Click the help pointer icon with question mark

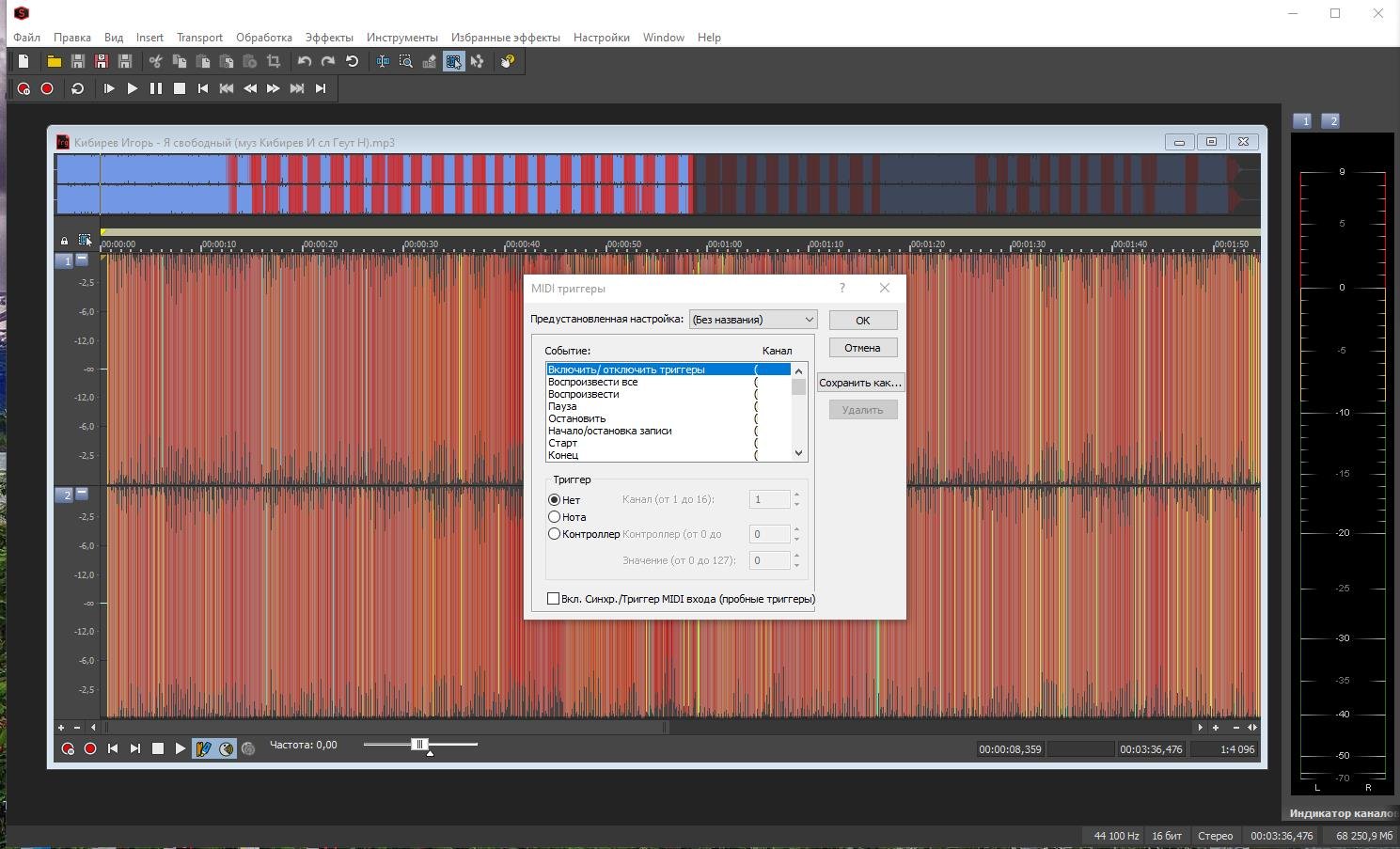[x=508, y=61]
